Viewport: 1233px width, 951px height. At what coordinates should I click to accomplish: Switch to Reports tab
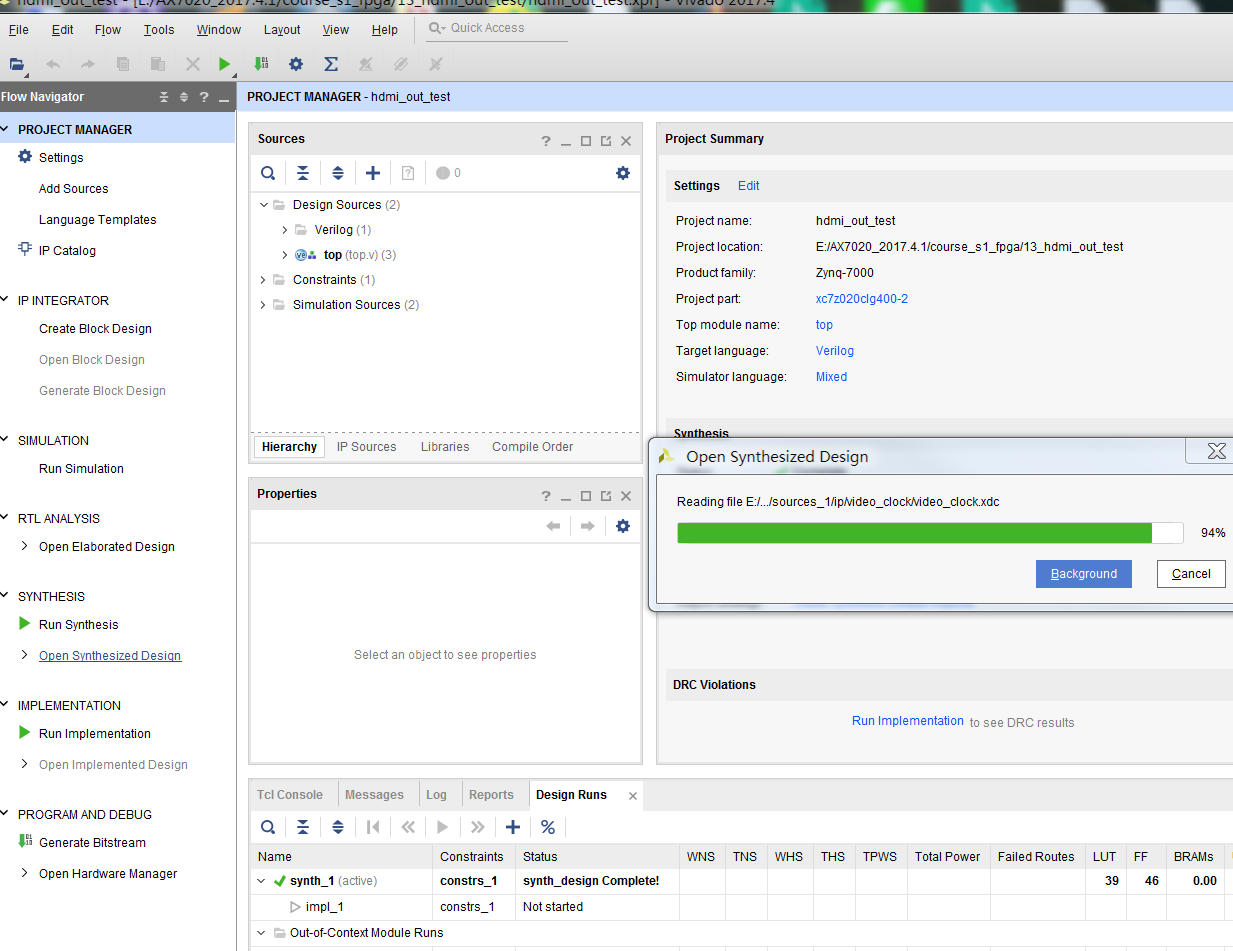[491, 795]
